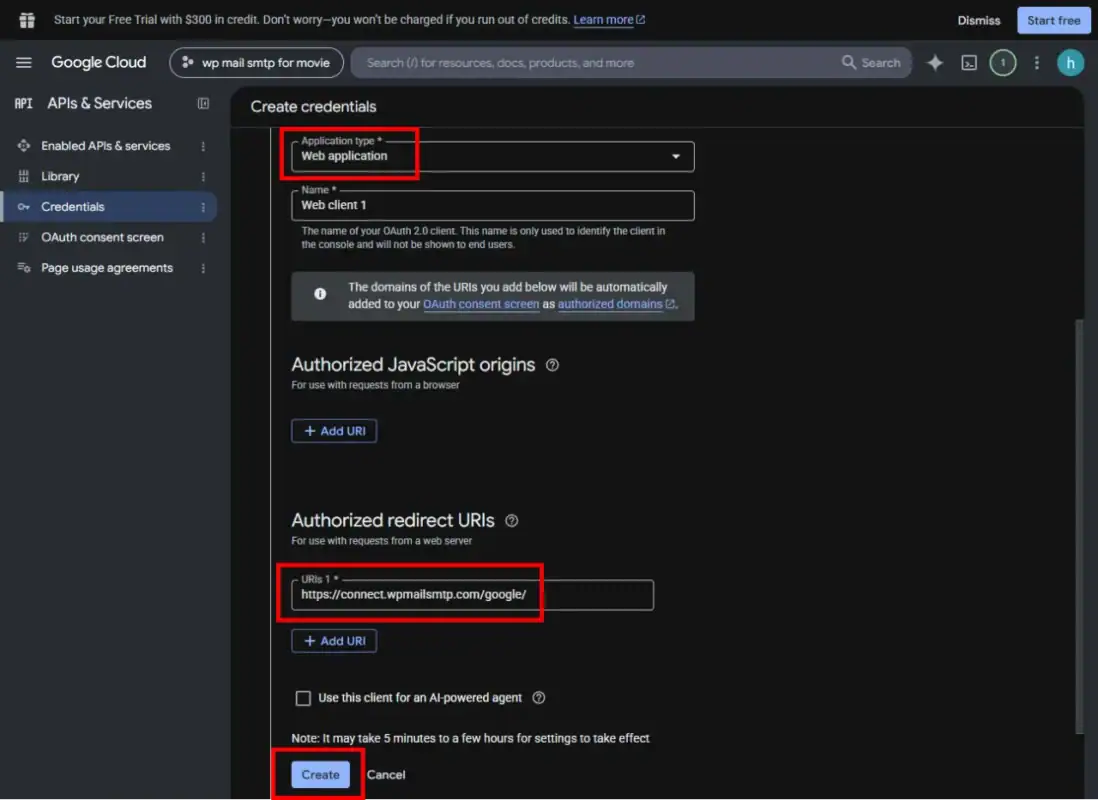The width and height of the screenshot is (1098, 800).
Task: Go to Enabled APIs & services
Action: 105,146
